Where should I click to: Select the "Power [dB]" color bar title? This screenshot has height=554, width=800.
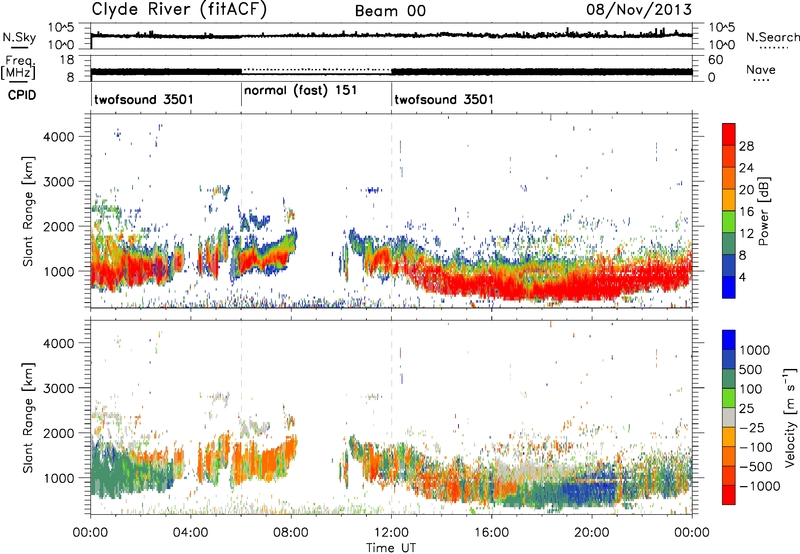pos(764,211)
